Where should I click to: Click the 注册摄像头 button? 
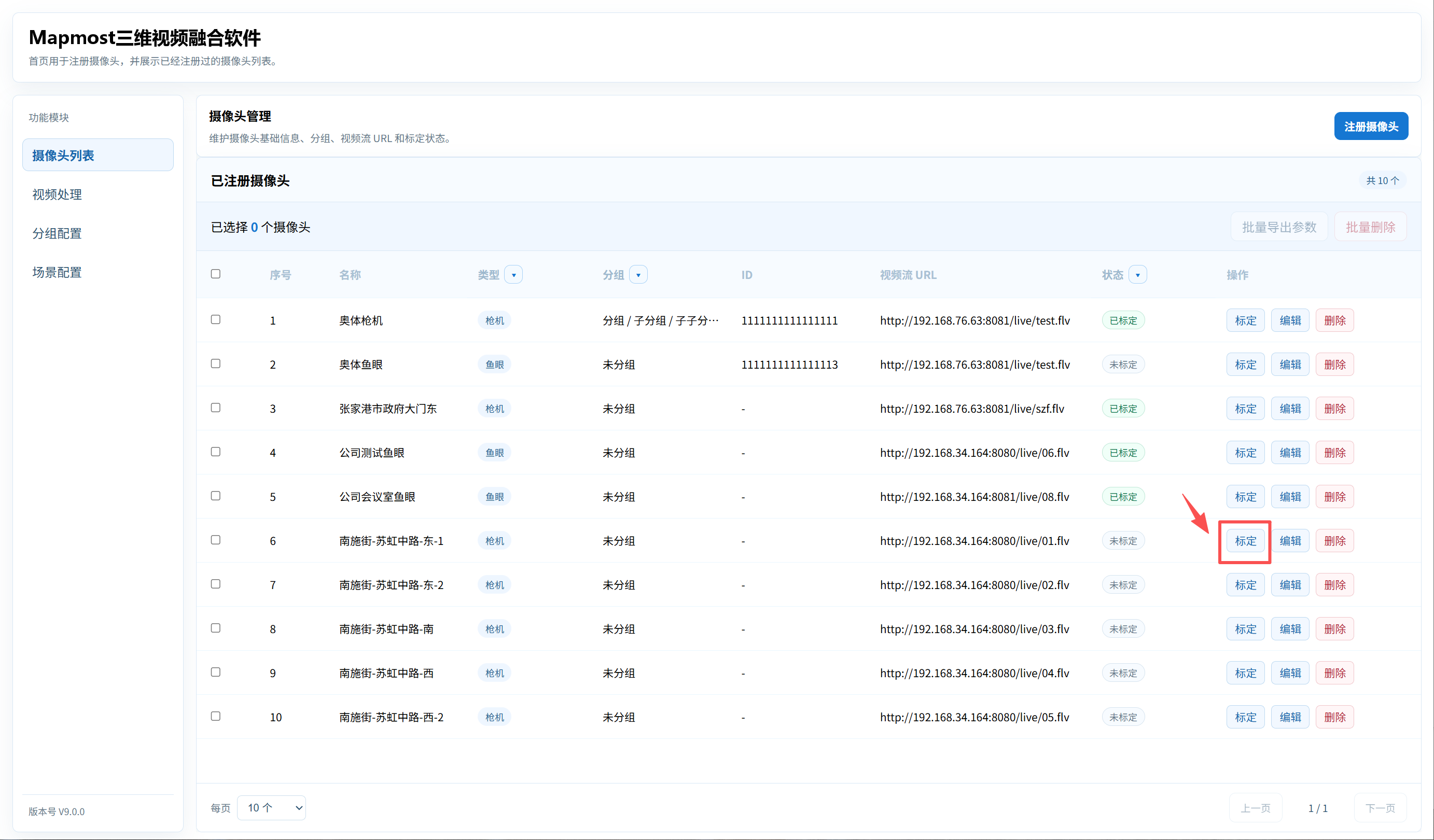1371,127
